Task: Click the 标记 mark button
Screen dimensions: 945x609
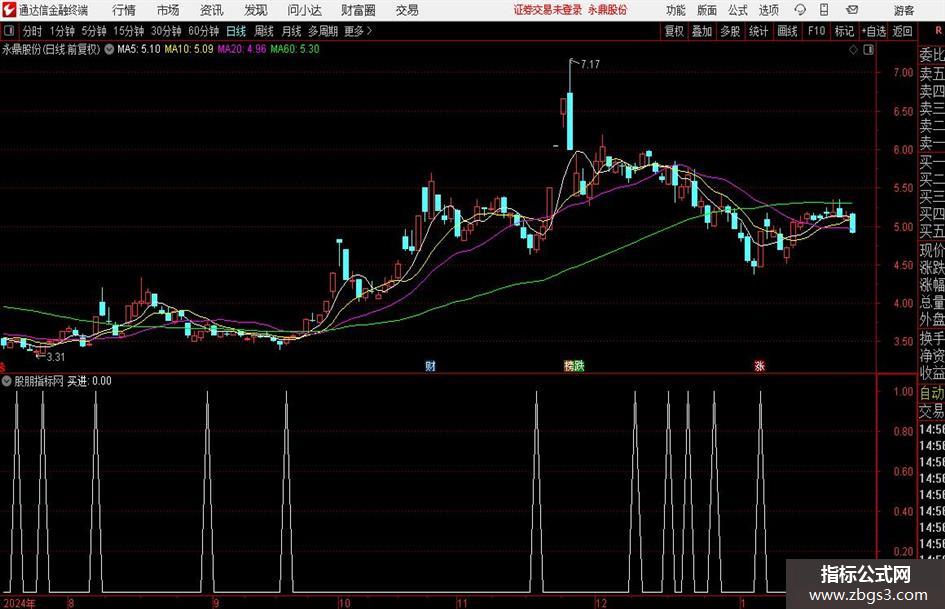Action: coord(844,31)
